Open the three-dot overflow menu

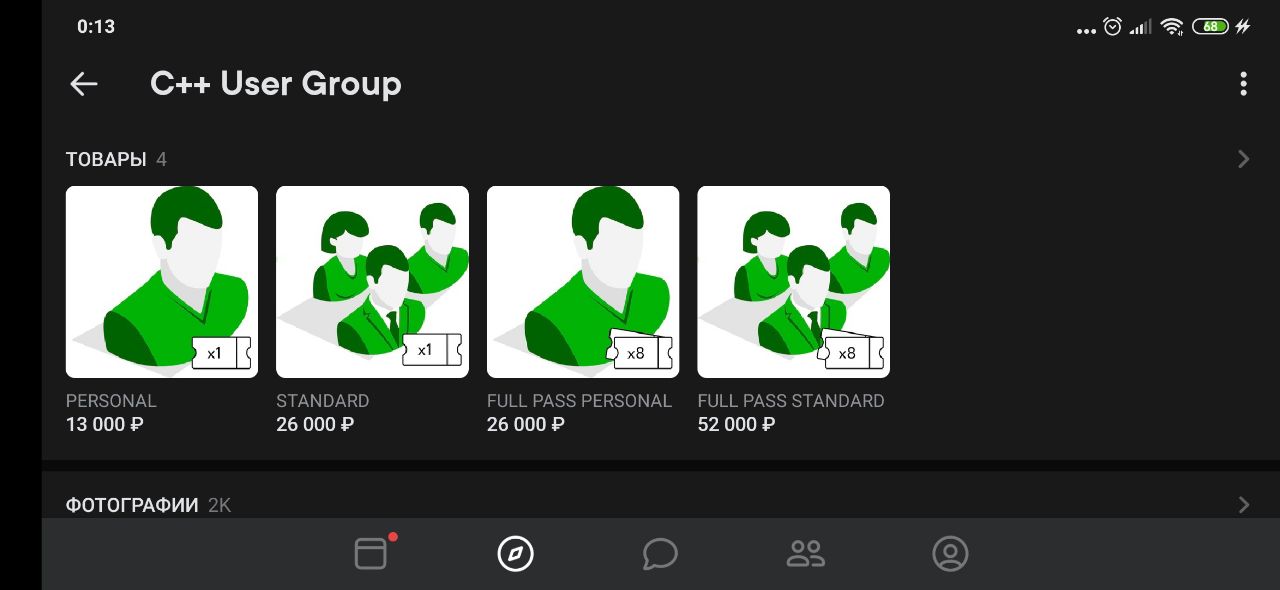tap(1243, 84)
